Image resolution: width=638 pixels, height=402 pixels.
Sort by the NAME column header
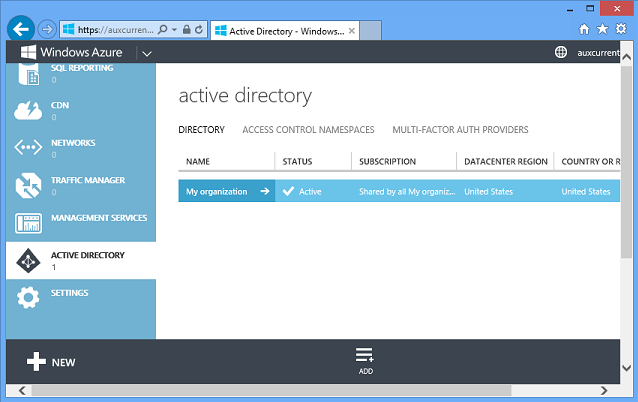[226, 162]
